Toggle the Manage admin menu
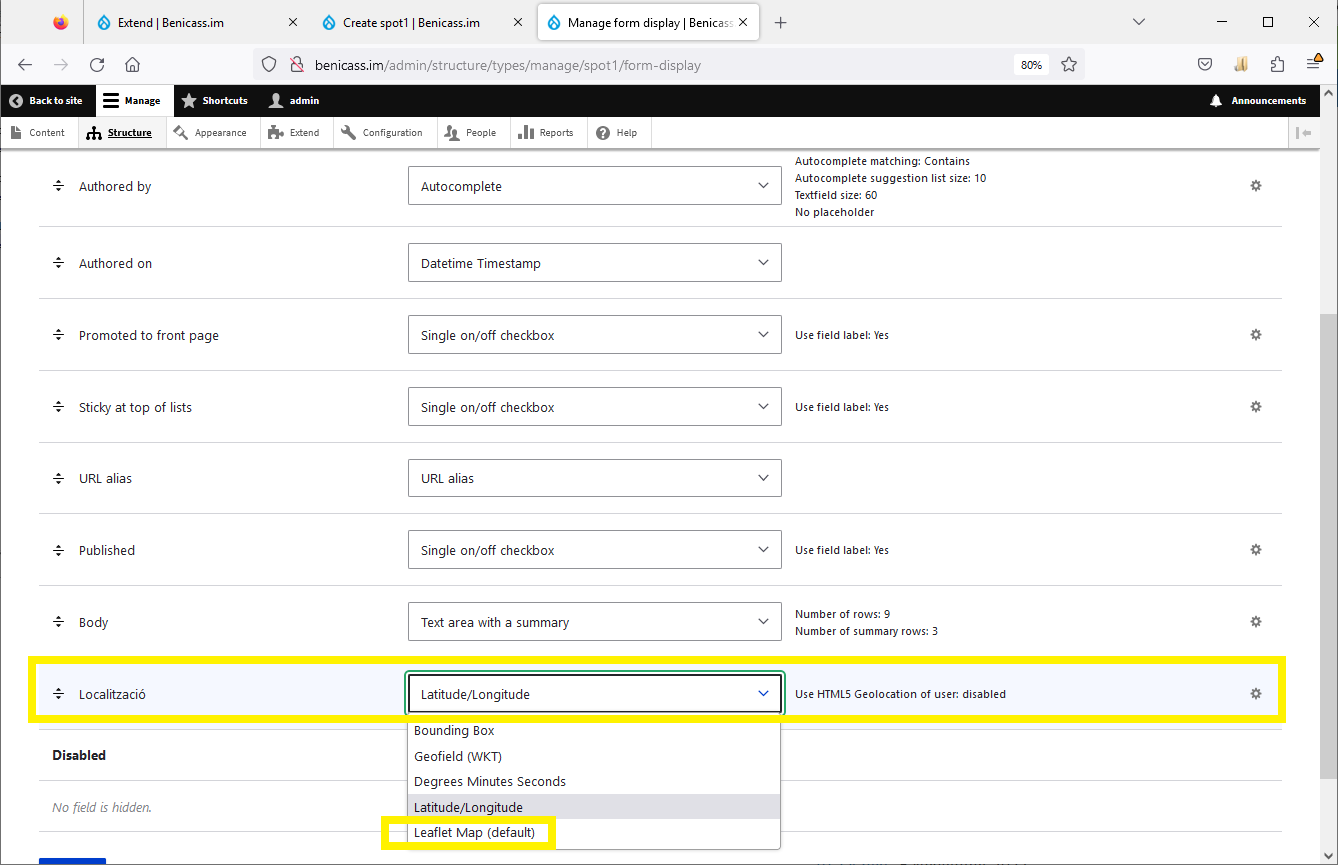The height and width of the screenshot is (865, 1338). (x=132, y=101)
